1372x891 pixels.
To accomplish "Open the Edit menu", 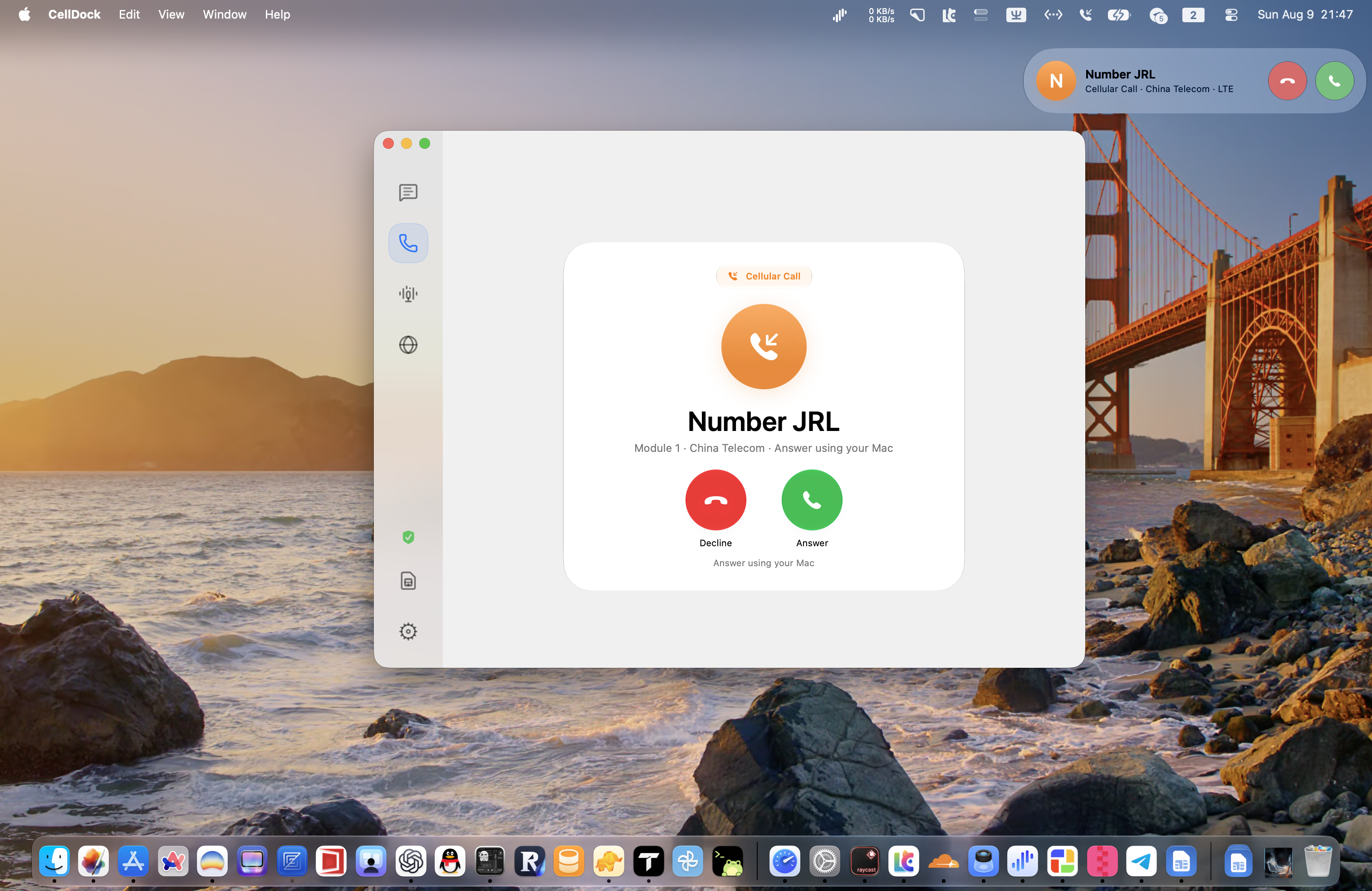I will tap(129, 15).
